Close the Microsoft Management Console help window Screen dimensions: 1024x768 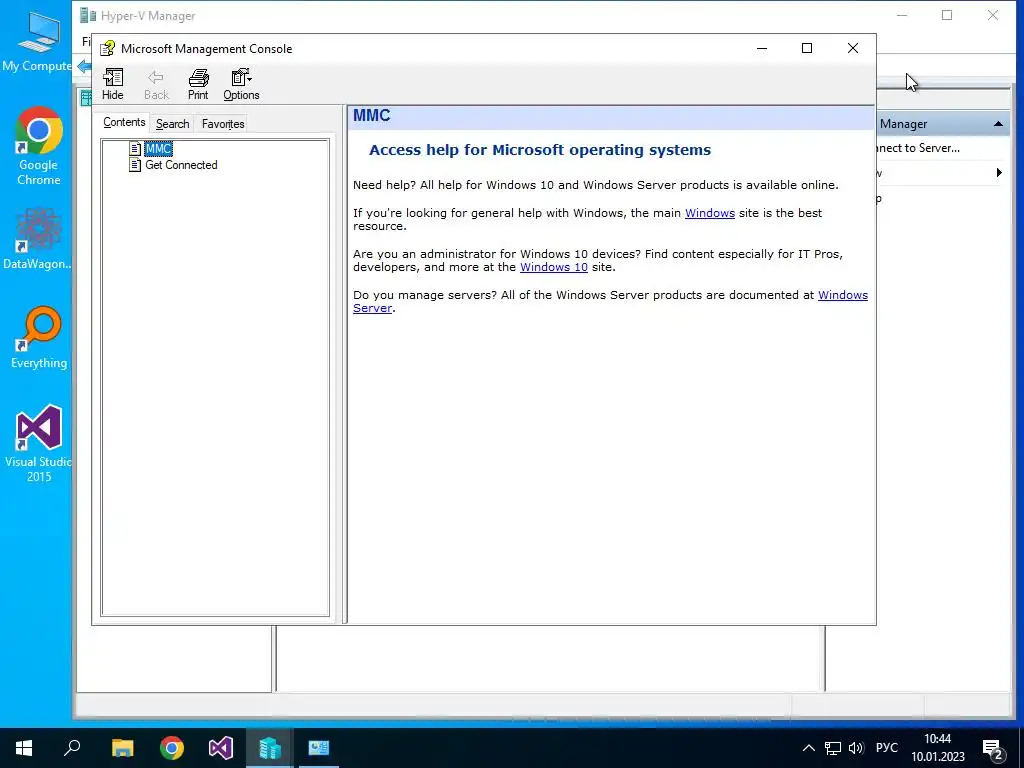(x=852, y=48)
